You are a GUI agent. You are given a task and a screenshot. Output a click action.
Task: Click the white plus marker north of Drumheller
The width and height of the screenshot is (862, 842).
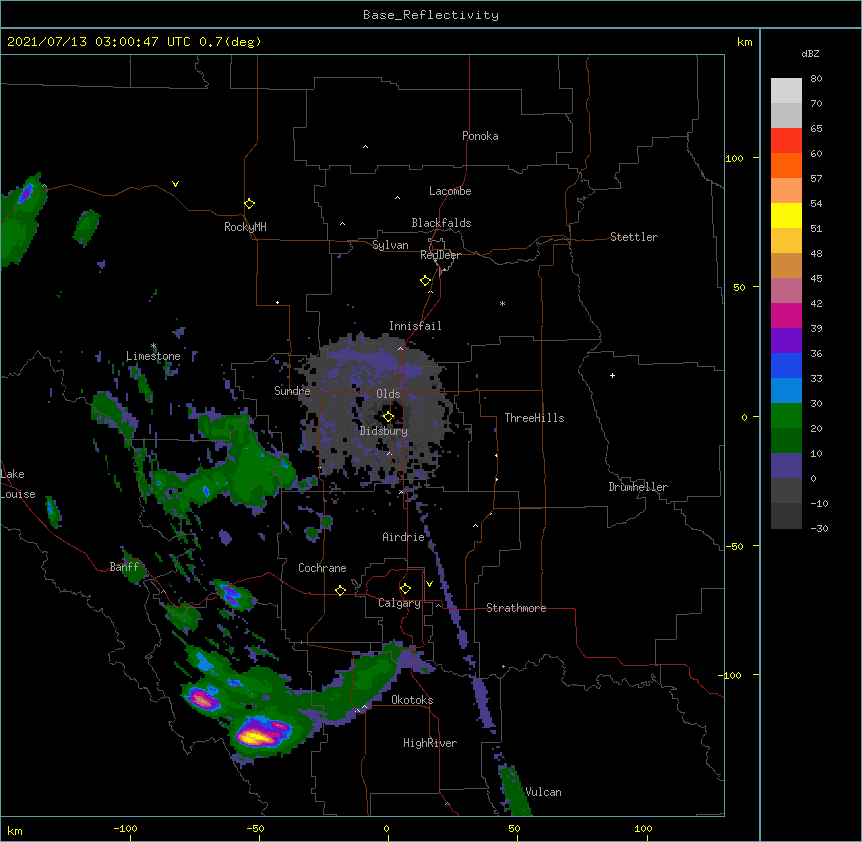click(x=612, y=375)
